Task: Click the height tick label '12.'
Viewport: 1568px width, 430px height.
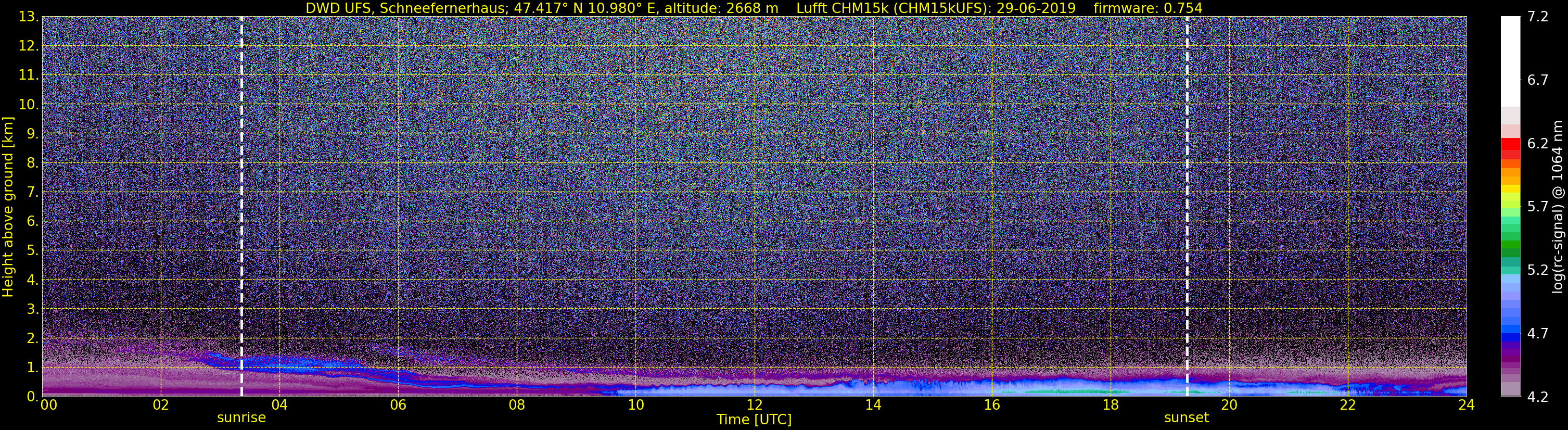Action: coord(29,46)
